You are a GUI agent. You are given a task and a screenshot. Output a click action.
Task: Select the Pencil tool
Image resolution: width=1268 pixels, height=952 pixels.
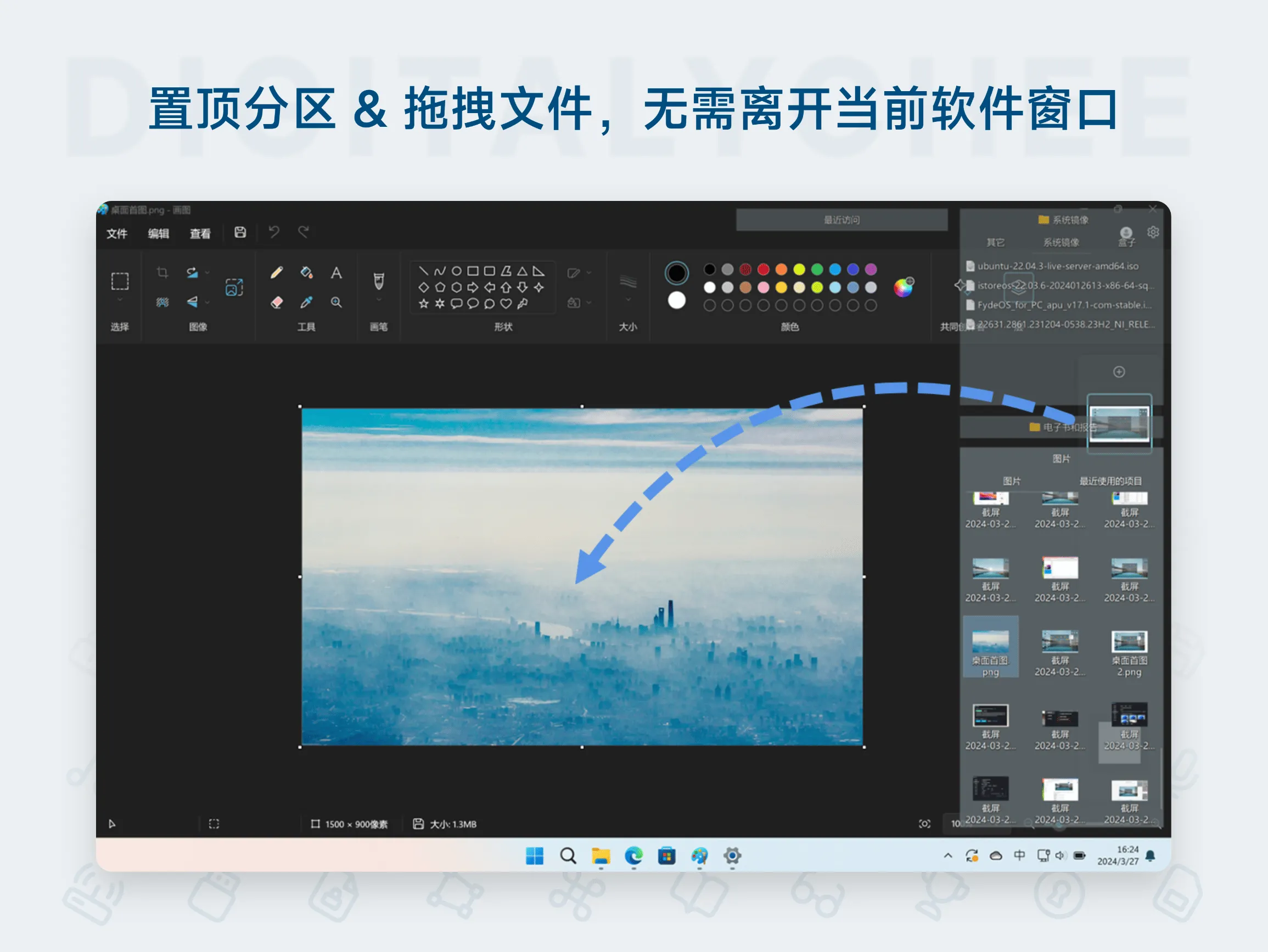pos(276,272)
